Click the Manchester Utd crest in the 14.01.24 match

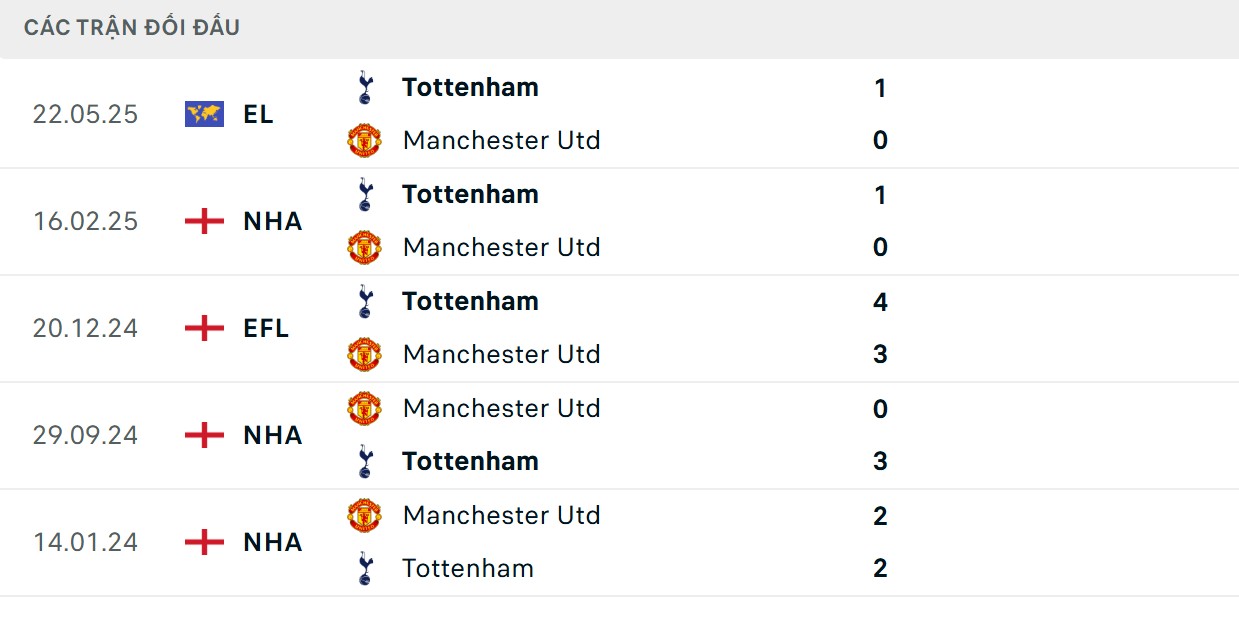(364, 515)
